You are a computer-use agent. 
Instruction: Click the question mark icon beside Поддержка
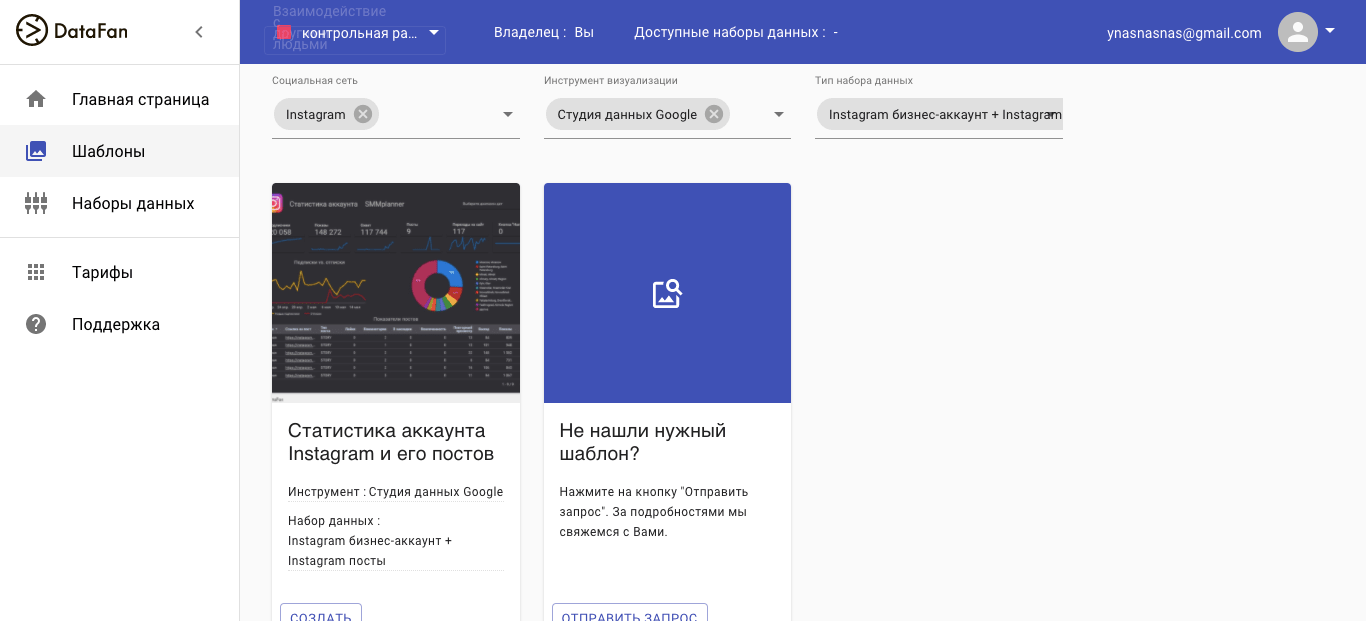36,324
